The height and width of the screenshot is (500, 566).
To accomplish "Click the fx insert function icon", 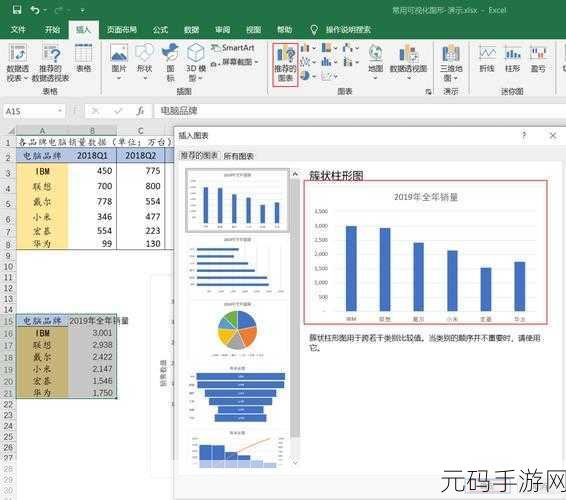I will click(140, 111).
